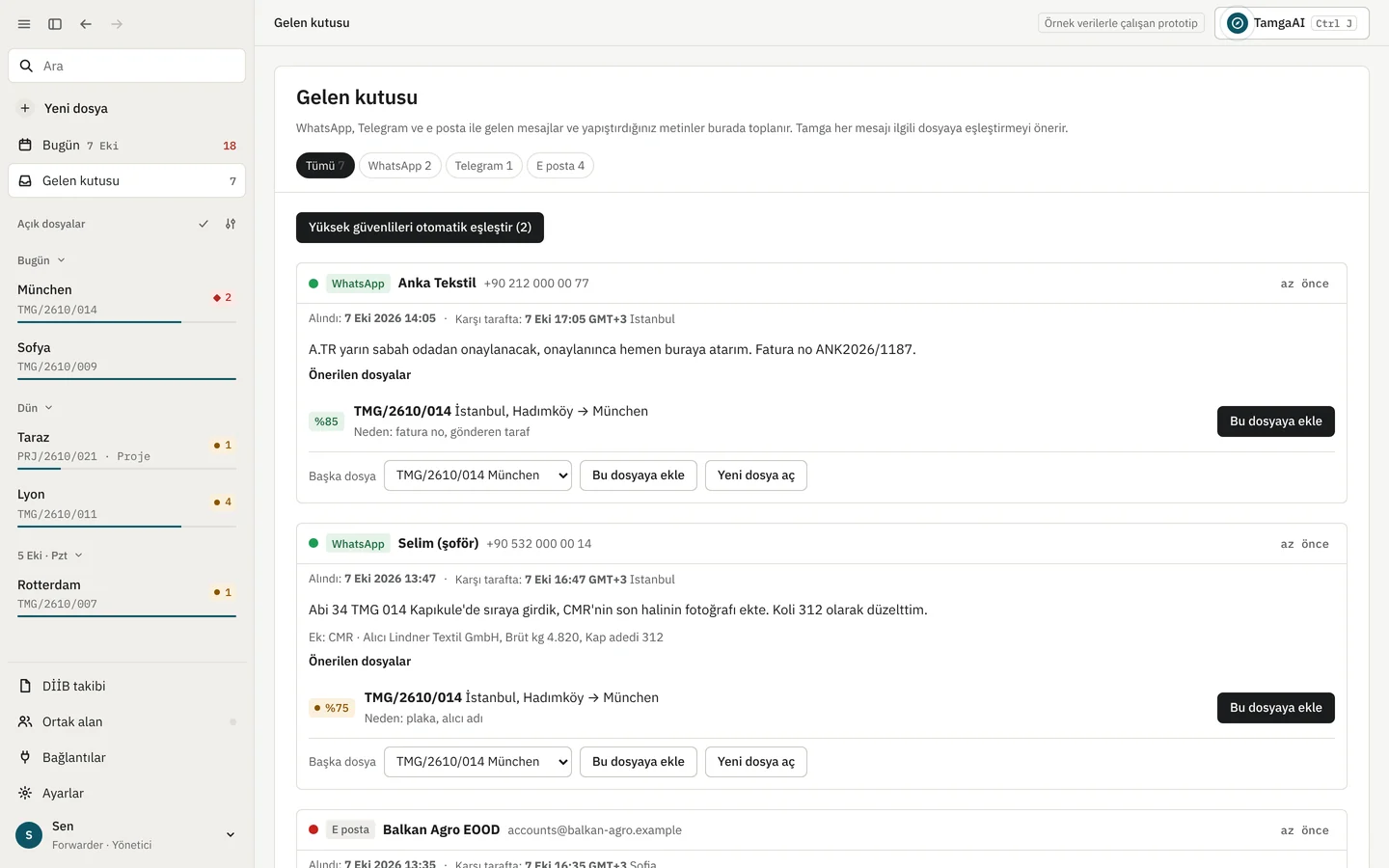Click the %85 confidence badge
Viewport: 1389px width, 868px height.
326,421
